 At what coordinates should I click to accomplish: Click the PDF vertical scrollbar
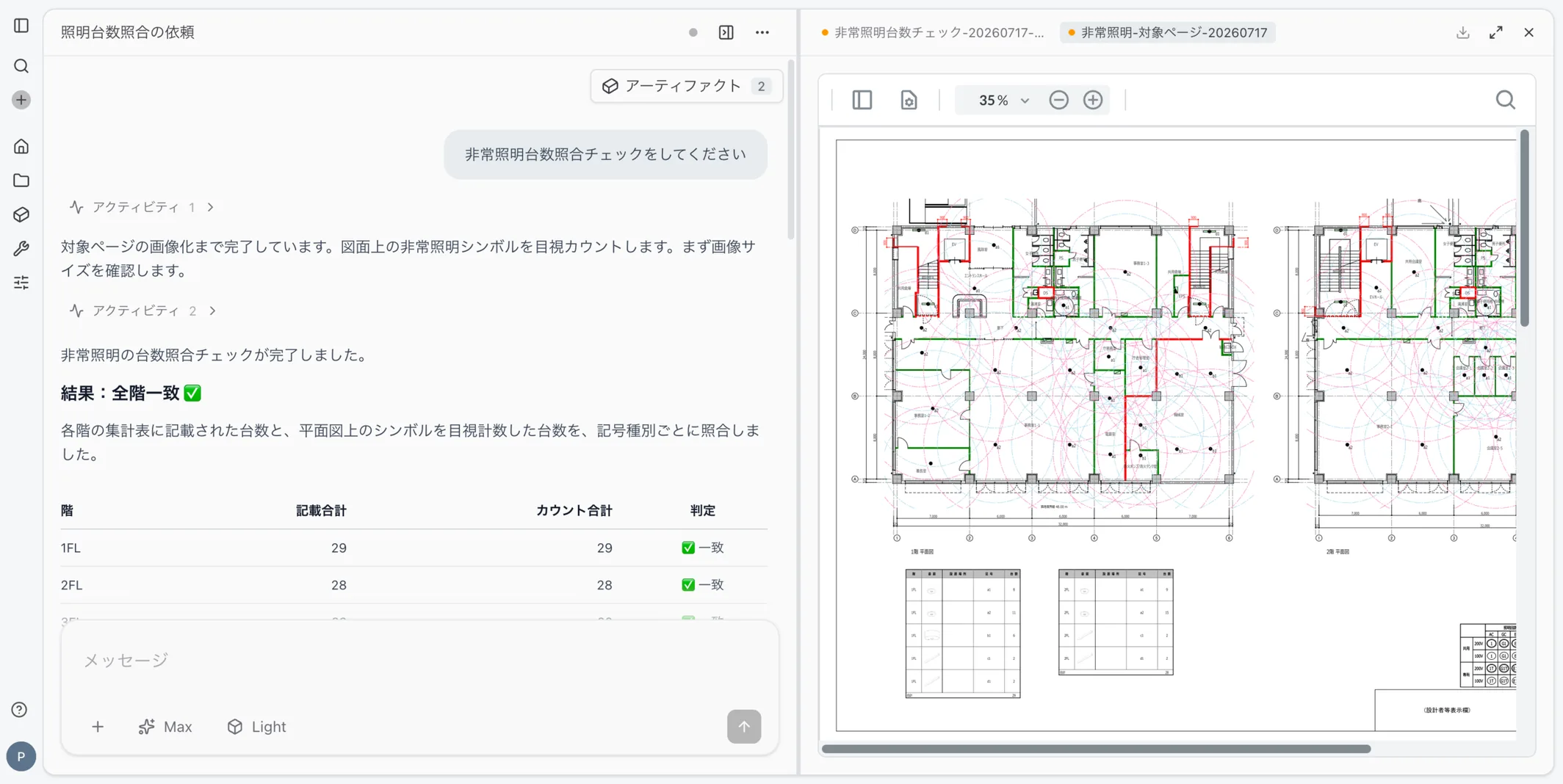[1525, 228]
